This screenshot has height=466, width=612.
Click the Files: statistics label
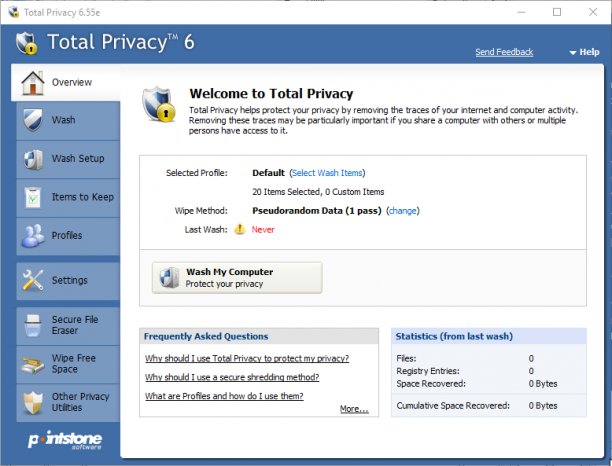[x=406, y=358]
